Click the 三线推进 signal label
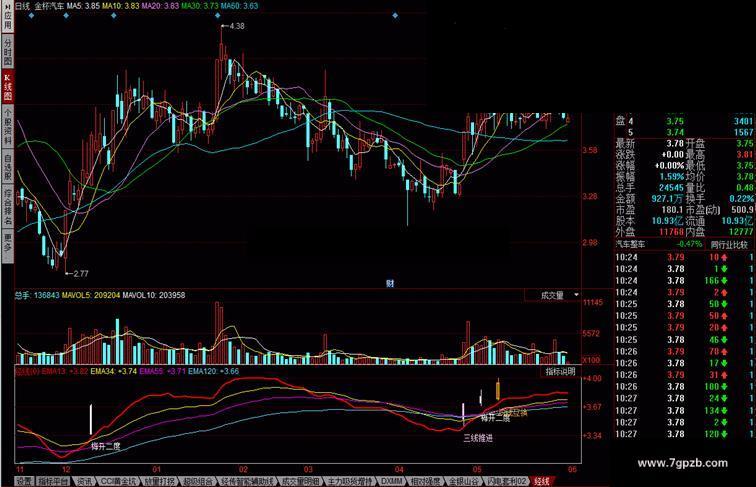This screenshot has height=487, width=756. [478, 438]
